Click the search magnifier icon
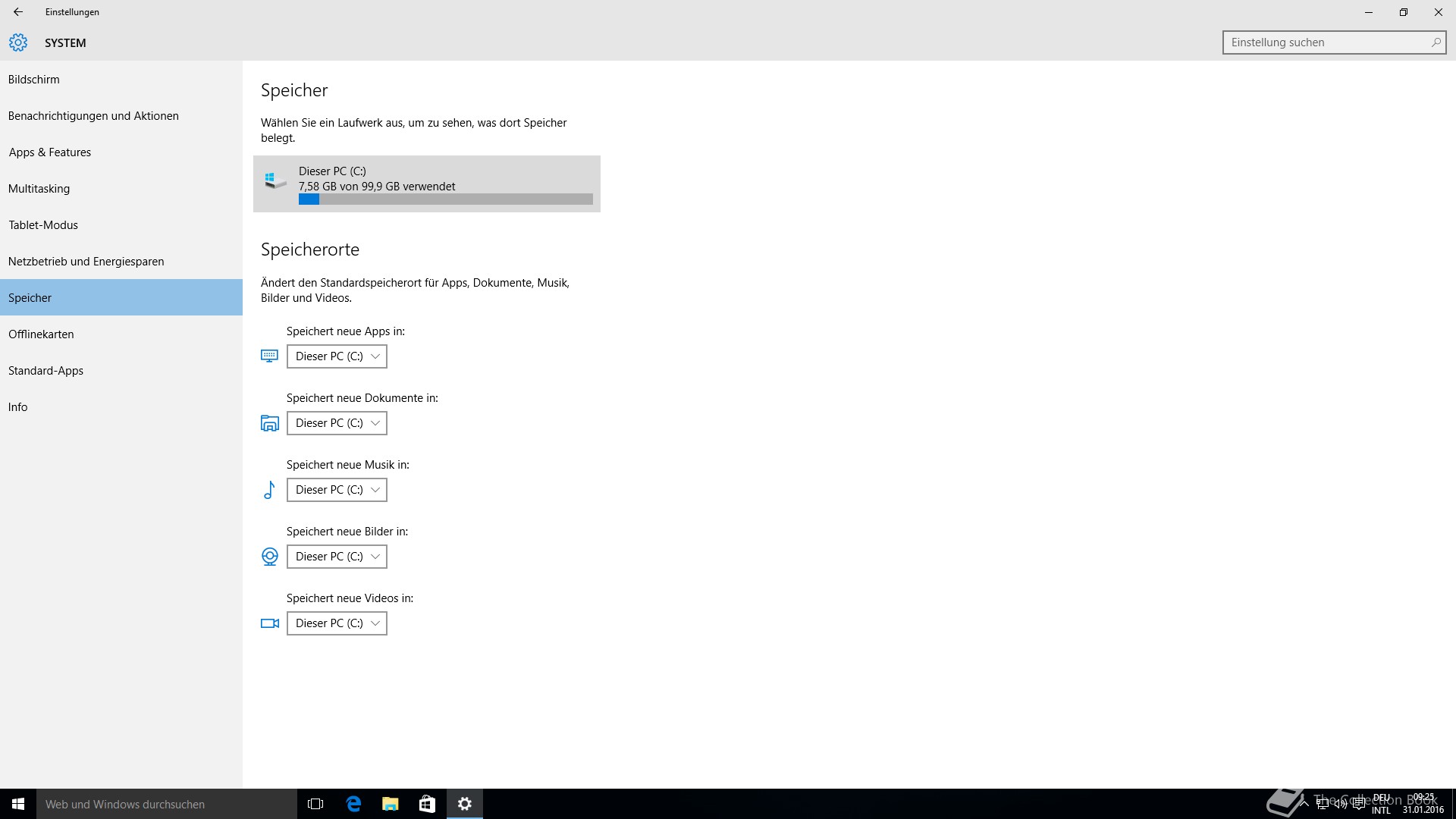 coord(1436,42)
